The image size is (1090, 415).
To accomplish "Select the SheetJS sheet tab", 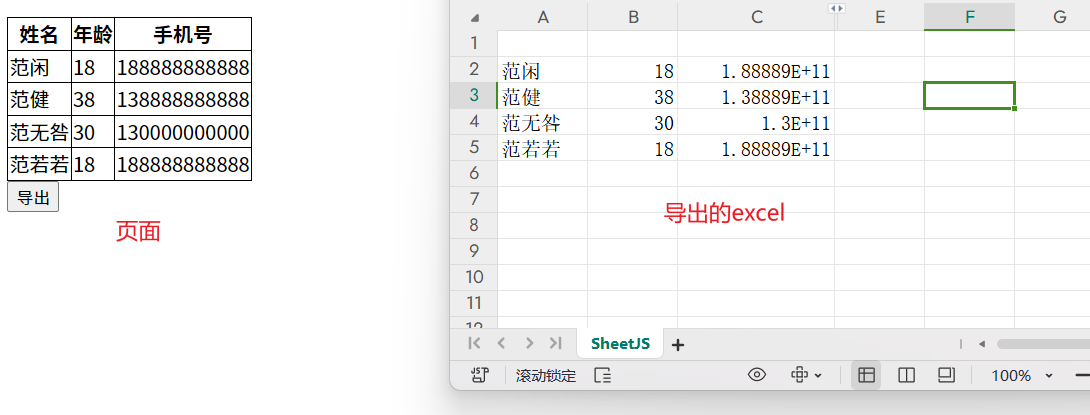I will [620, 344].
